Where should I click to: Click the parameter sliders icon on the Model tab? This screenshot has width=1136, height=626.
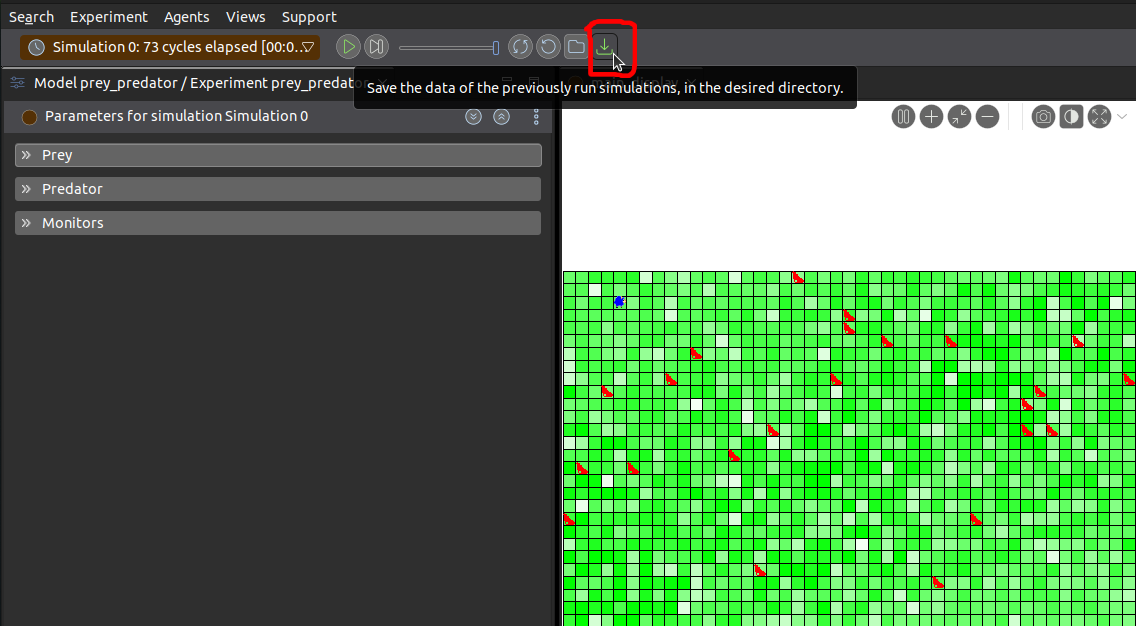point(18,83)
